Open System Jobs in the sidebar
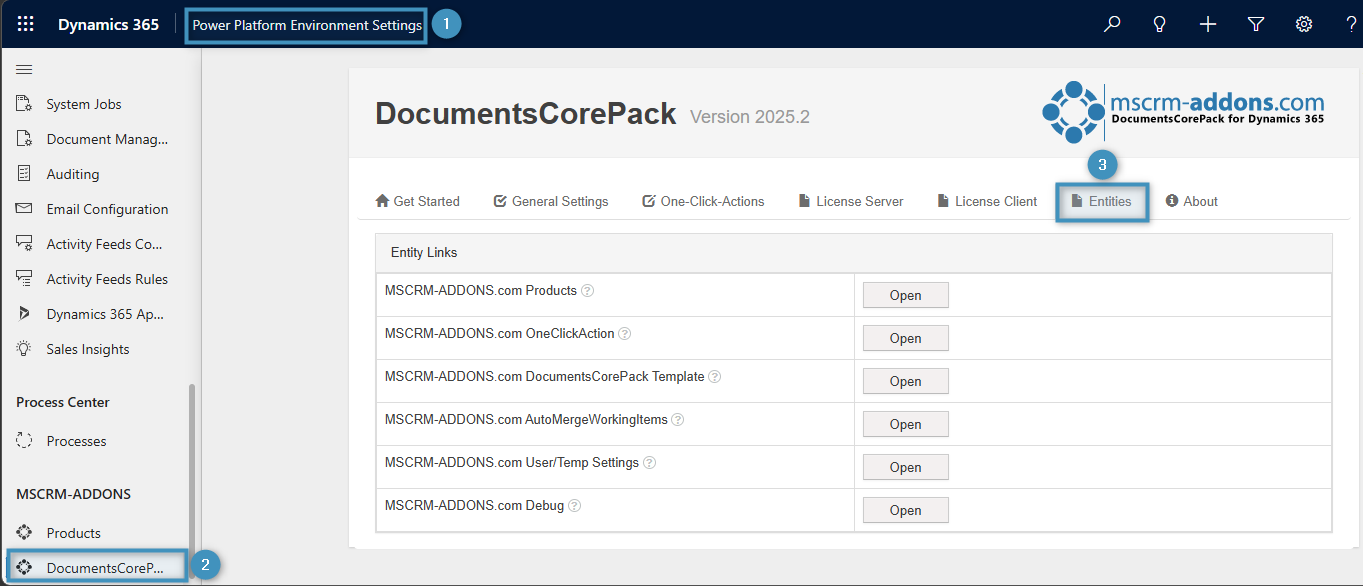 (x=83, y=104)
